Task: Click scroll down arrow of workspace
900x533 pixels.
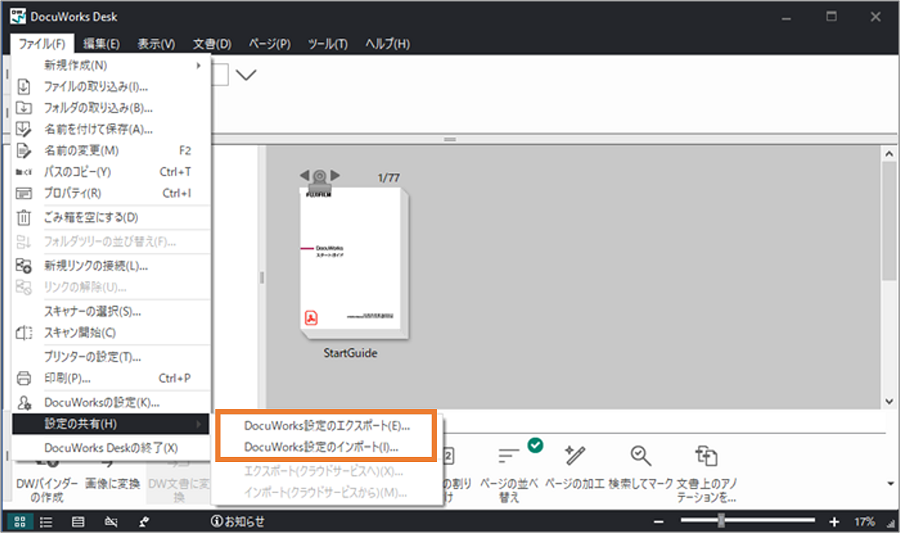Action: [889, 402]
